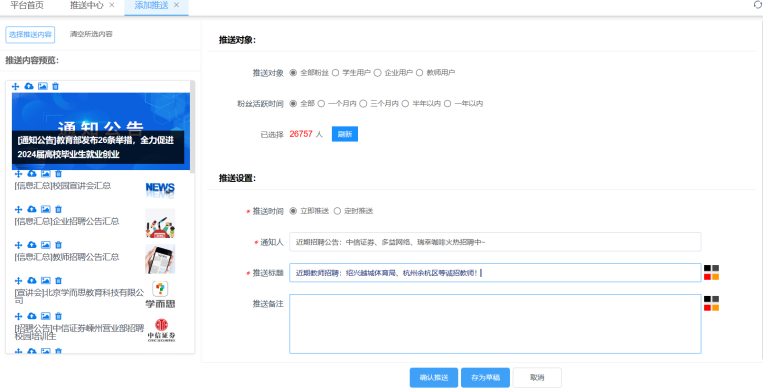This screenshot has width=763, height=390.
Task: Switch to 推送中心 tab
Action: tap(87, 5)
